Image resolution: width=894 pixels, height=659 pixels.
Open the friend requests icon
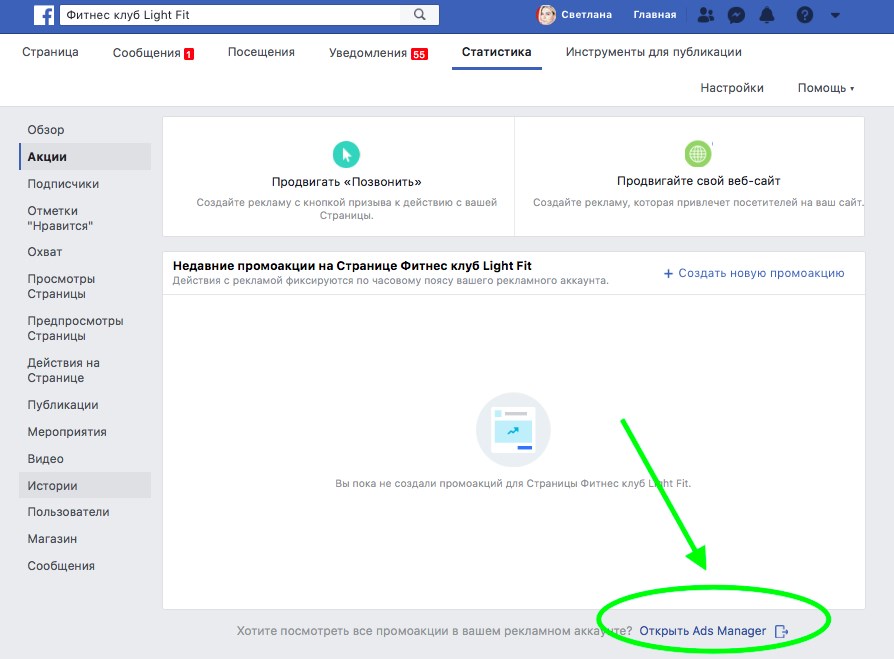tap(706, 15)
